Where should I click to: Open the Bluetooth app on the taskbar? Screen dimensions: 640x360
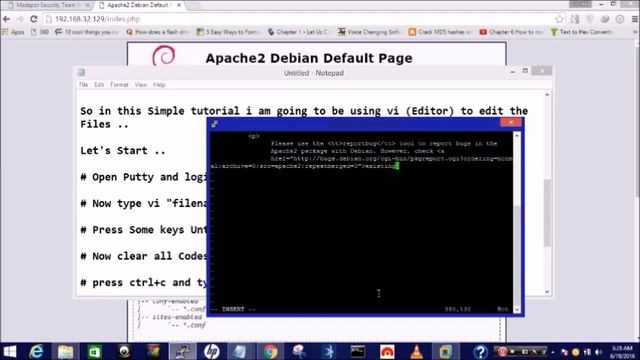(329, 351)
